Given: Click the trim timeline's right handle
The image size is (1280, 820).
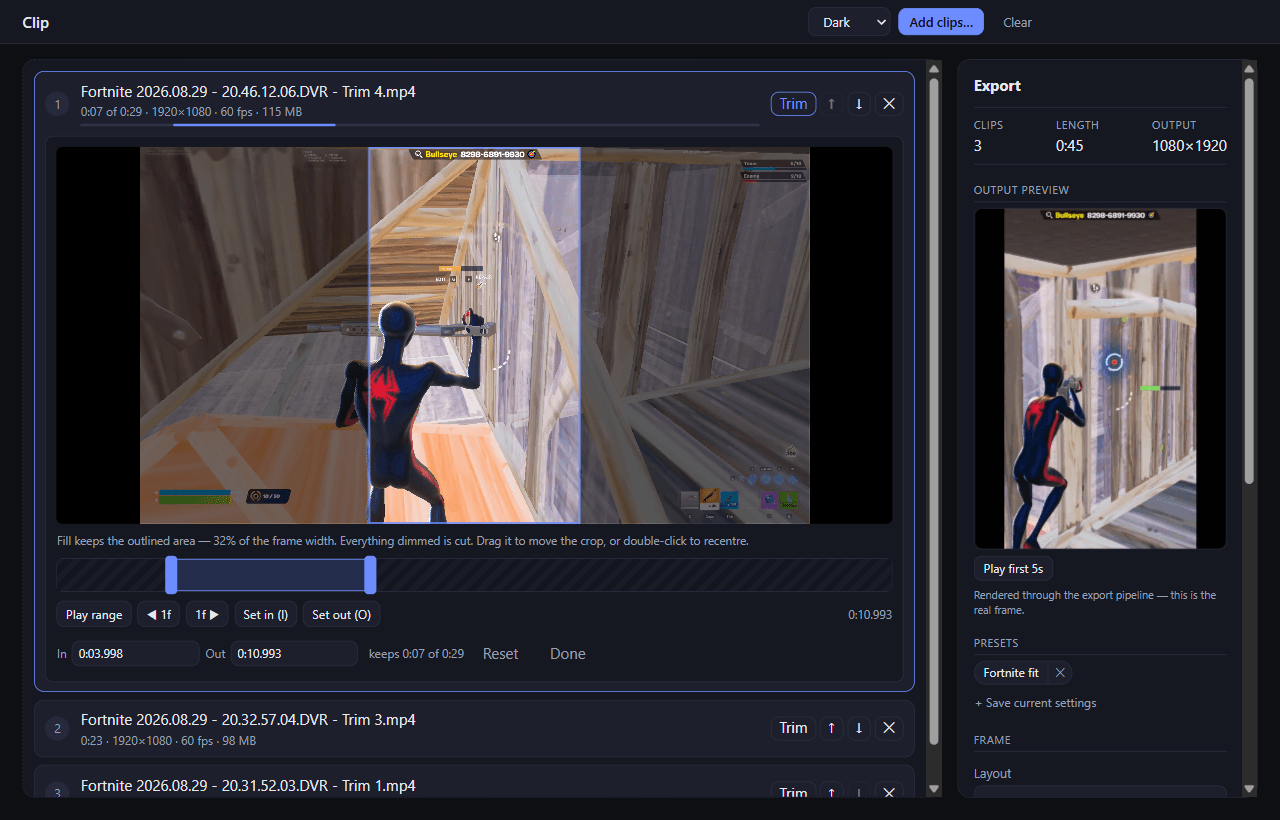Looking at the screenshot, I should [370, 575].
